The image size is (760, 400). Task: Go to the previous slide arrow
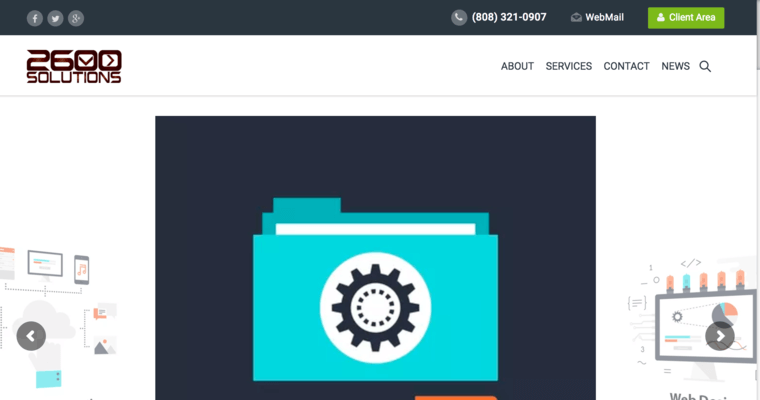click(31, 336)
